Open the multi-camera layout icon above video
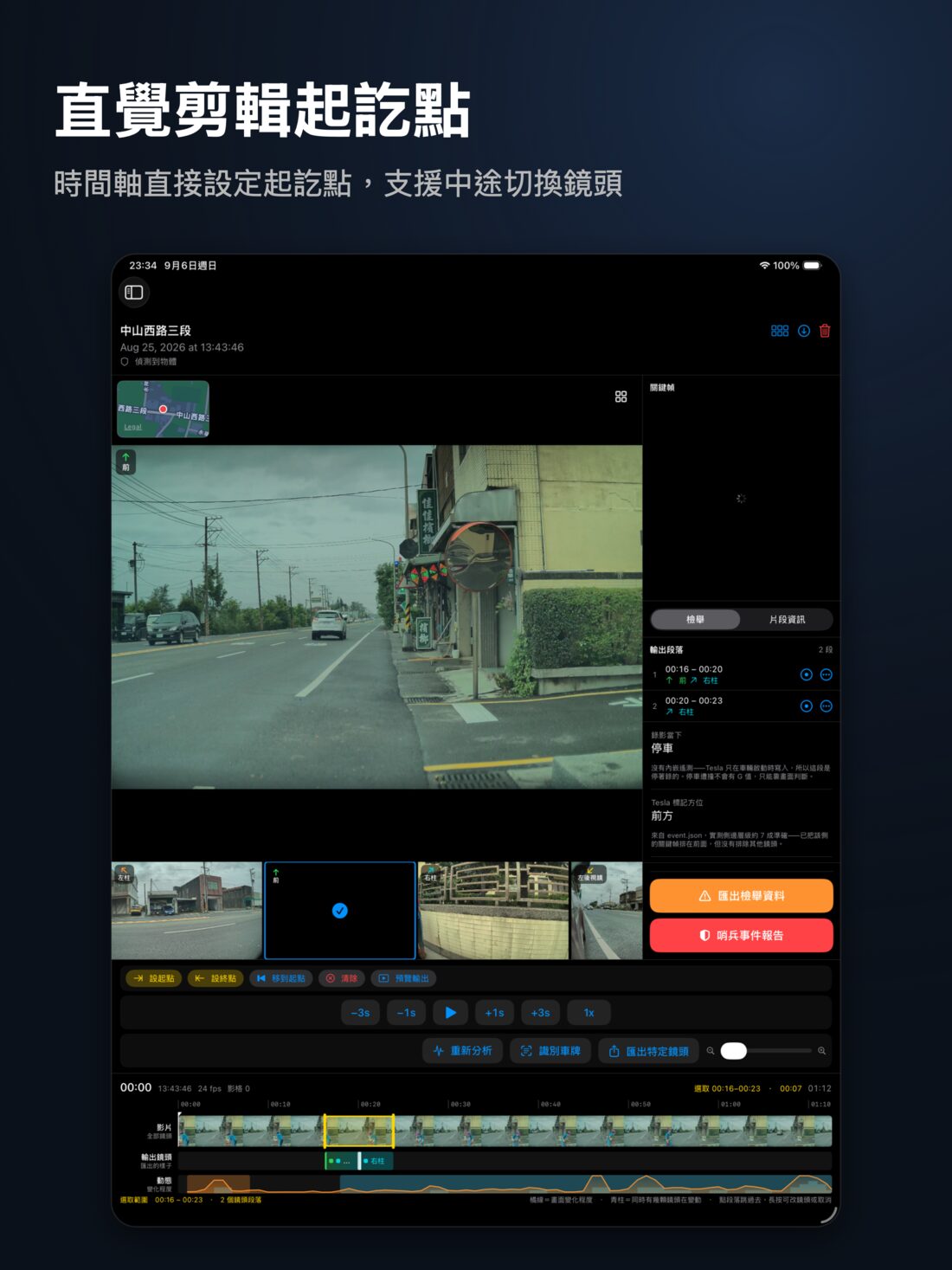 point(621,396)
